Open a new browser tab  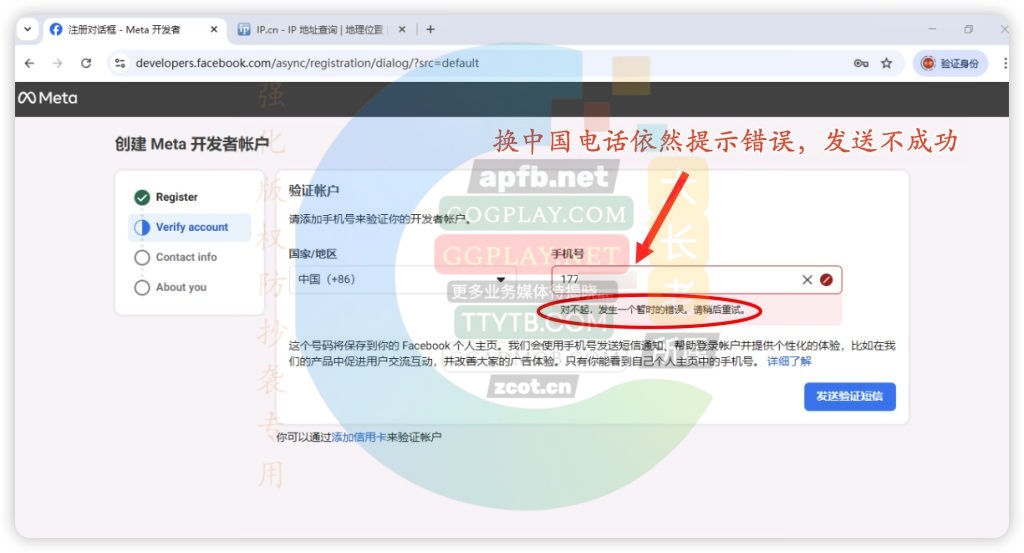[430, 29]
